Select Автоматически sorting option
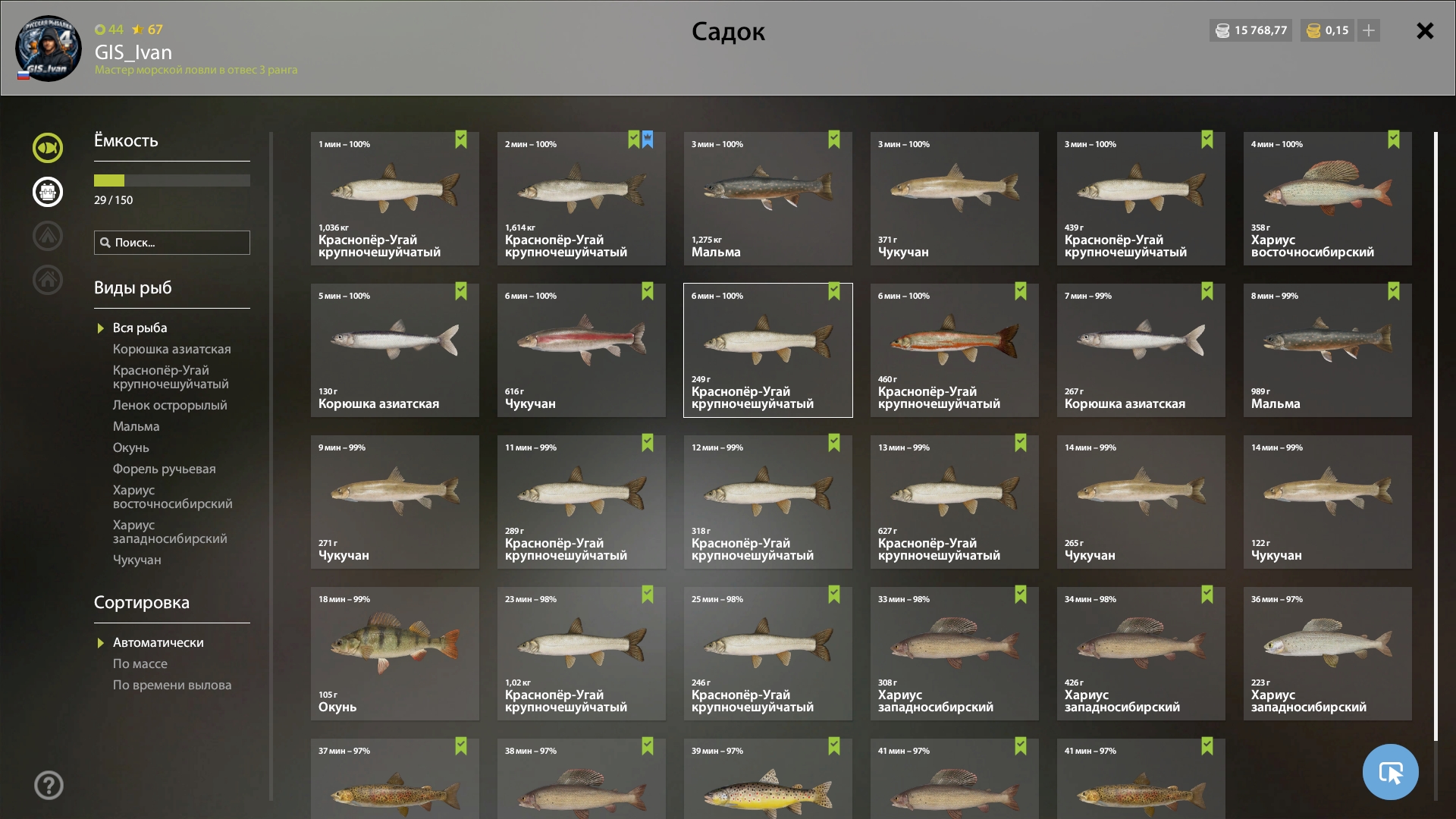This screenshot has height=819, width=1456. (x=158, y=642)
